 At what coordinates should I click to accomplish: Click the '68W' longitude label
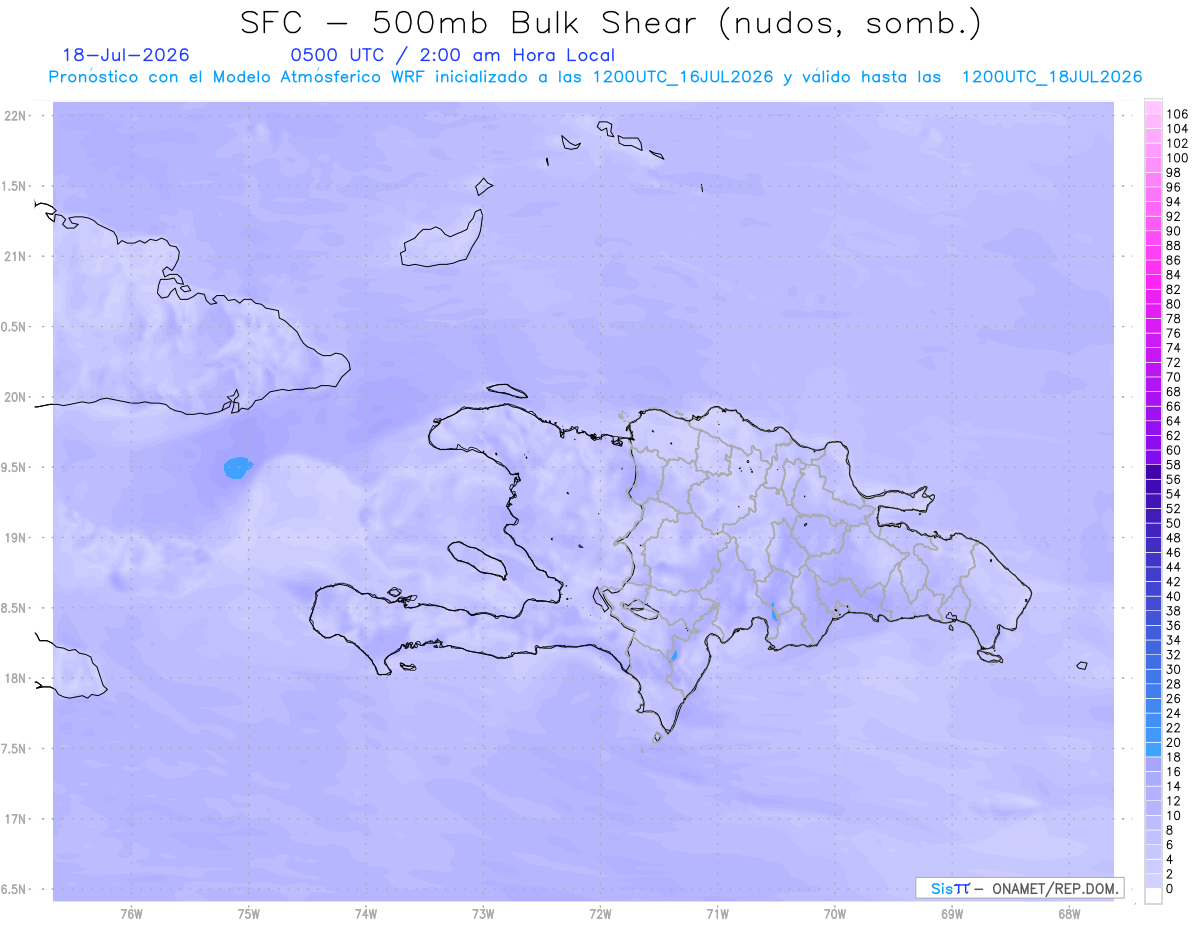(1069, 914)
